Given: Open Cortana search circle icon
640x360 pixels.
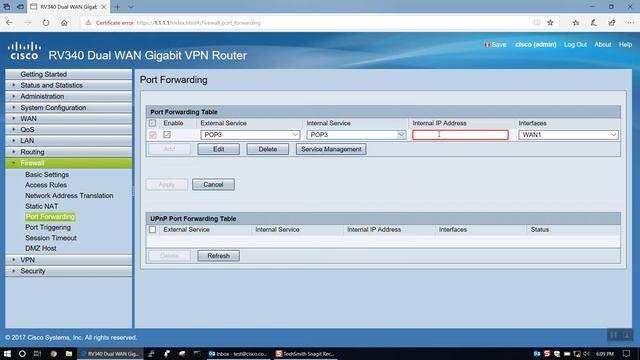Looking at the screenshot, I should tap(22, 354).
